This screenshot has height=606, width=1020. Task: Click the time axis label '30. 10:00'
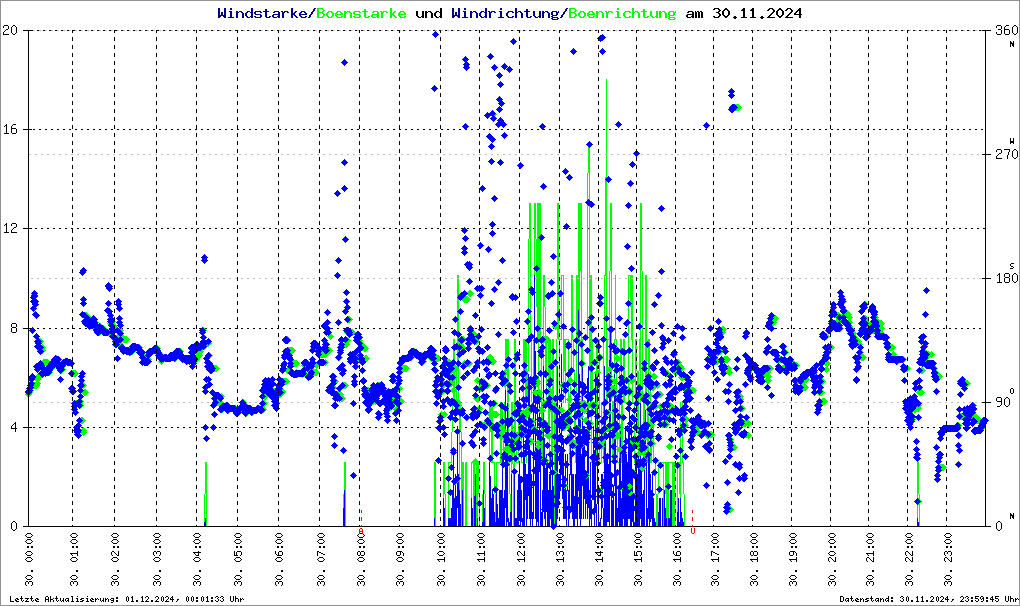click(441, 560)
